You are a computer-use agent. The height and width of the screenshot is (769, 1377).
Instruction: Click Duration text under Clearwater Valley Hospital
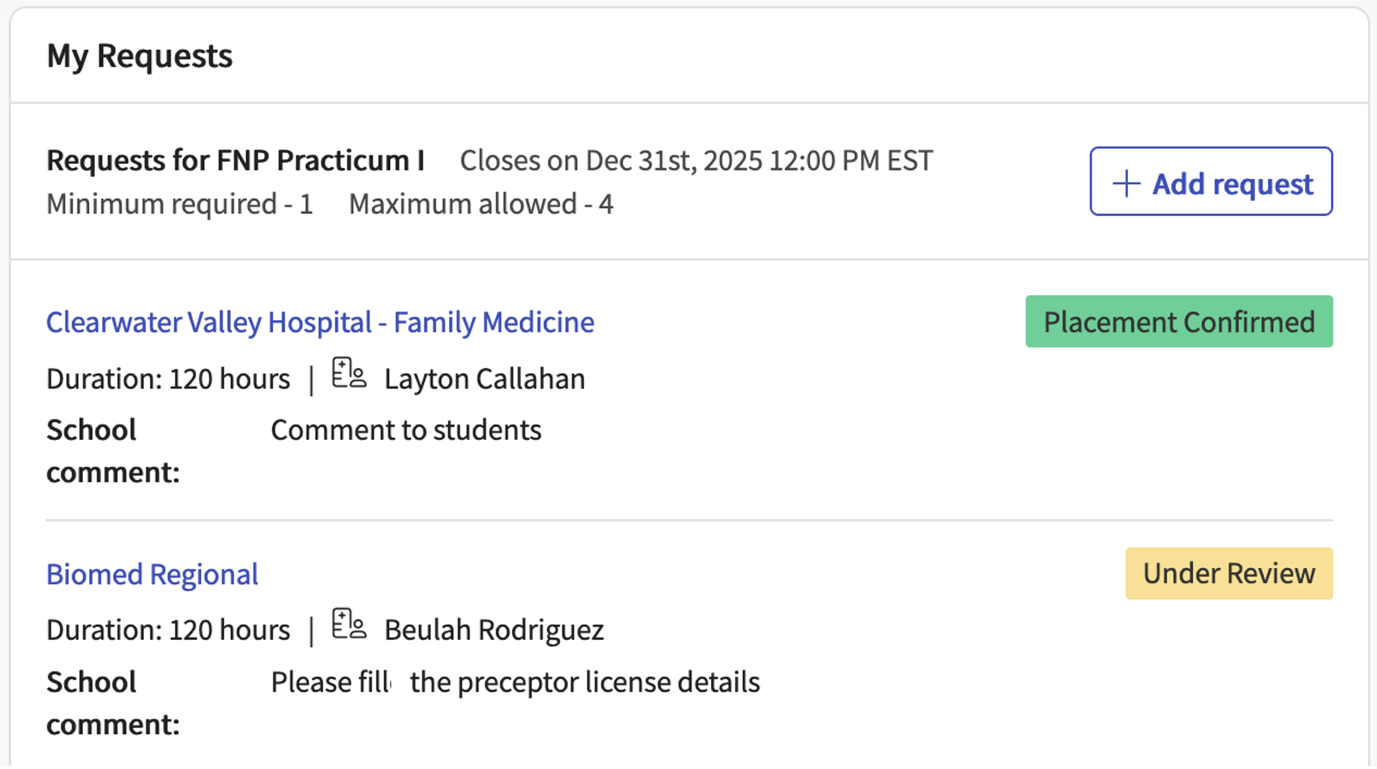tap(168, 379)
